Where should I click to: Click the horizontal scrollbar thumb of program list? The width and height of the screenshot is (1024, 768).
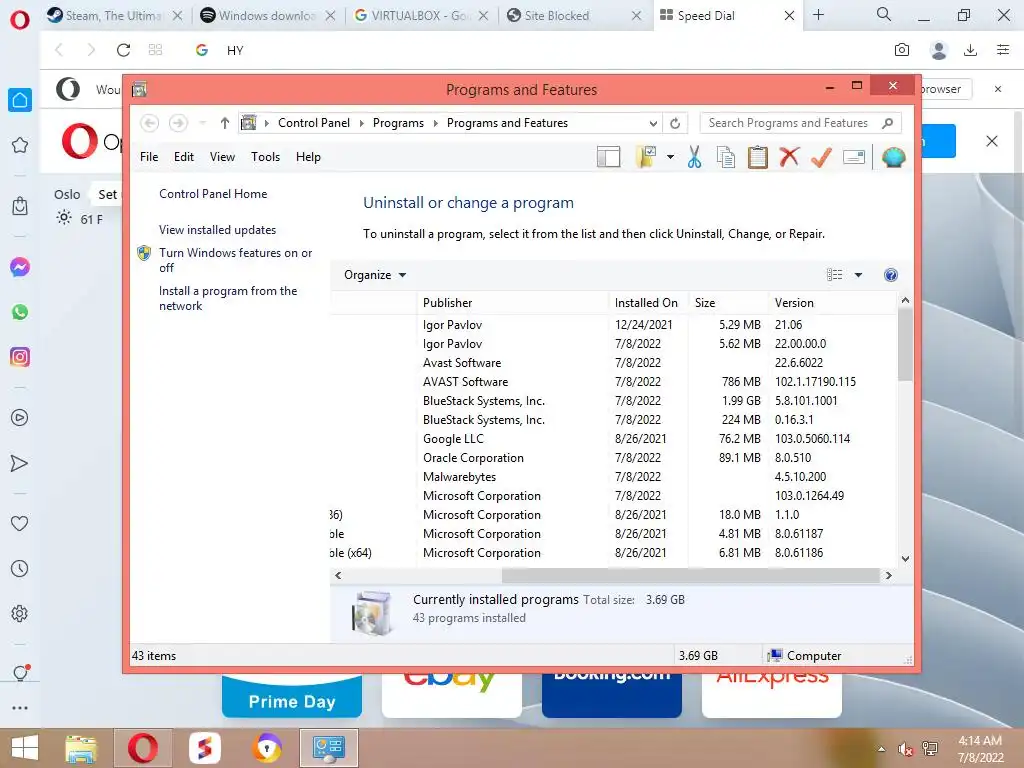(690, 575)
